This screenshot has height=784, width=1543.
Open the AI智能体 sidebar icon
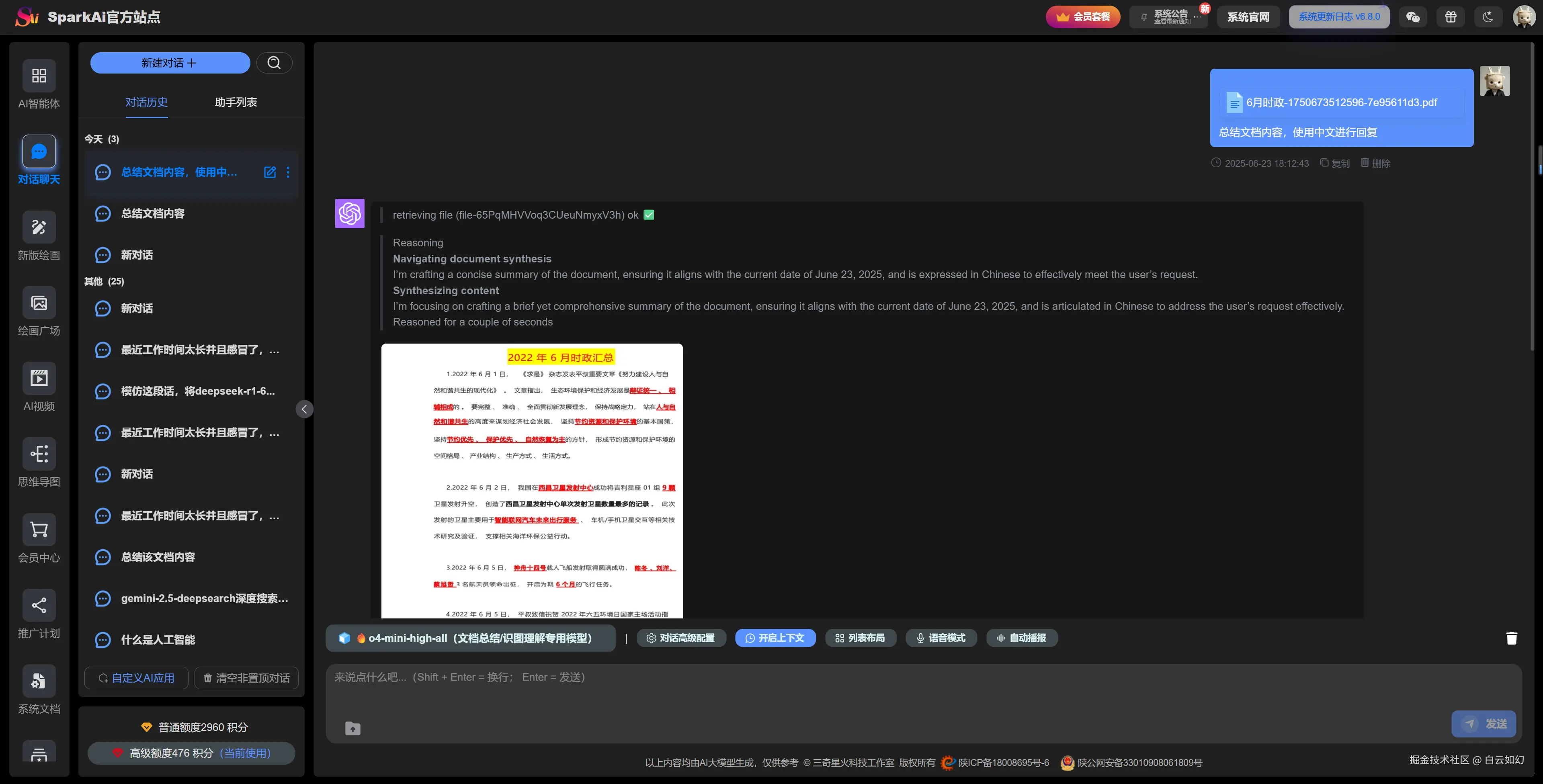[39, 76]
